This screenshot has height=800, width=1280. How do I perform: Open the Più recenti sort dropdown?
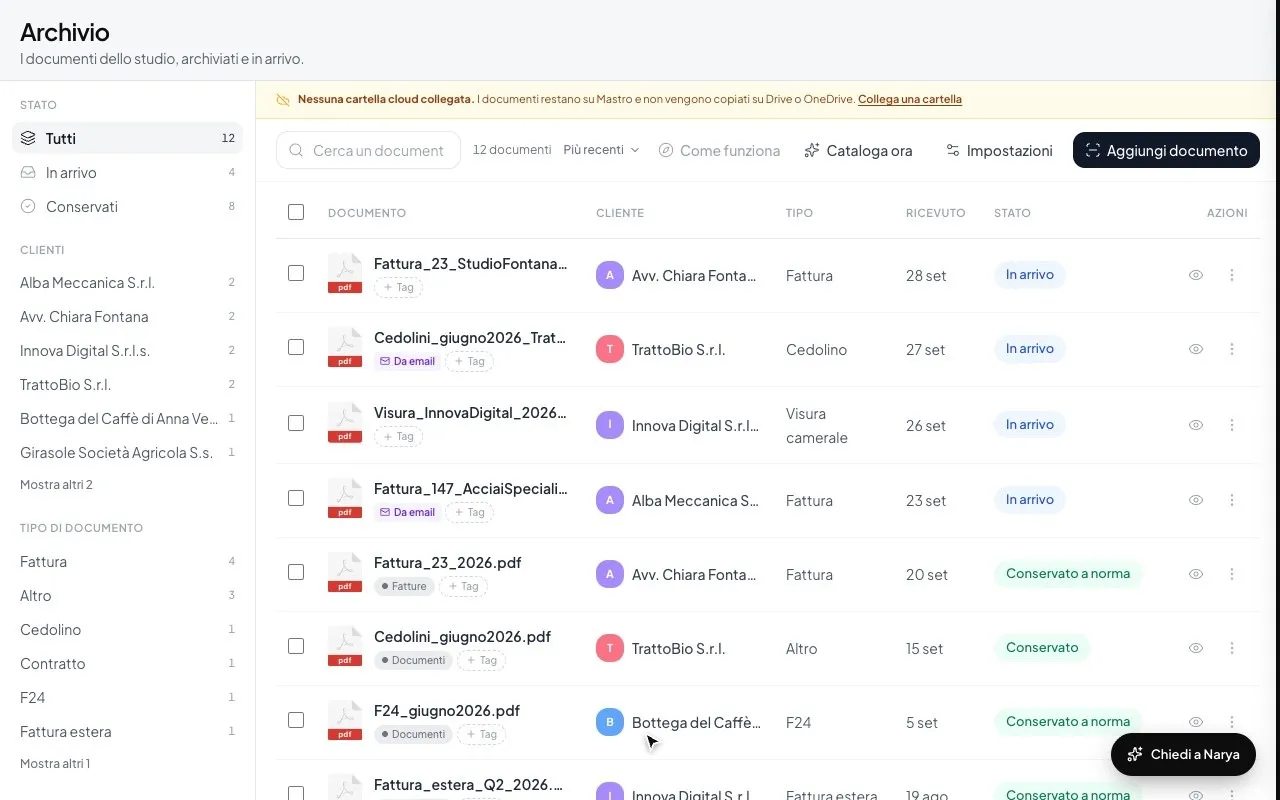tap(601, 150)
